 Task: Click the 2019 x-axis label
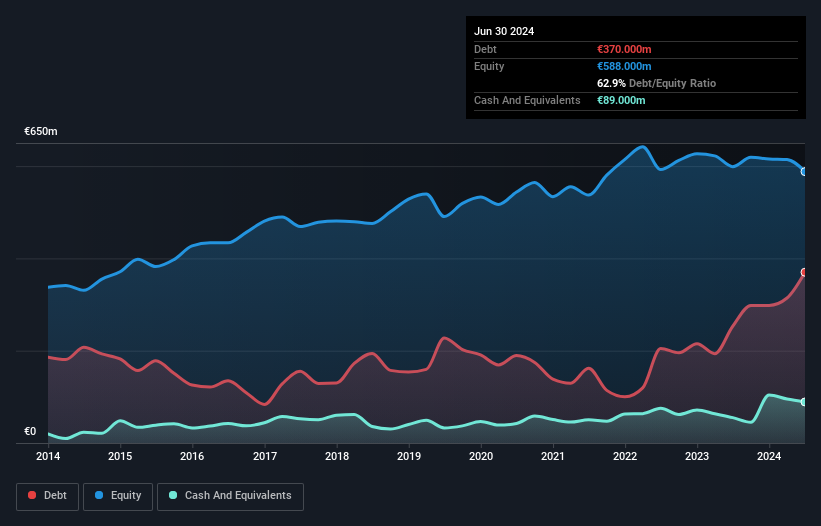(x=409, y=456)
